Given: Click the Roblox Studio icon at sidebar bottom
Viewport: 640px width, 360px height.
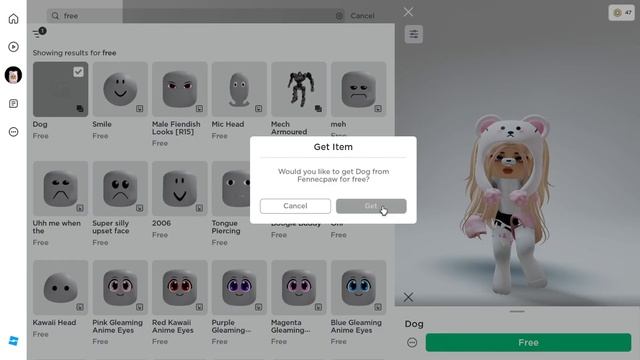Looking at the screenshot, I should (13, 341).
